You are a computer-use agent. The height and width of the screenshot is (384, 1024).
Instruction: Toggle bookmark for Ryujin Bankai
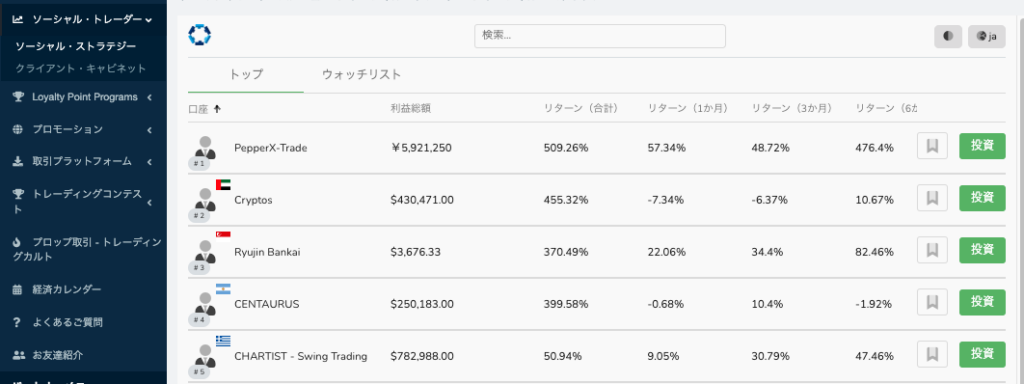932,251
